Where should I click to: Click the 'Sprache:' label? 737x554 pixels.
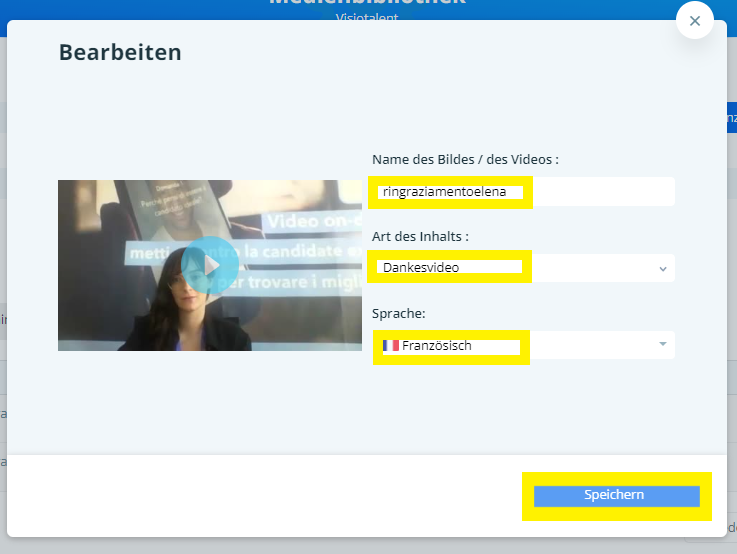(400, 313)
